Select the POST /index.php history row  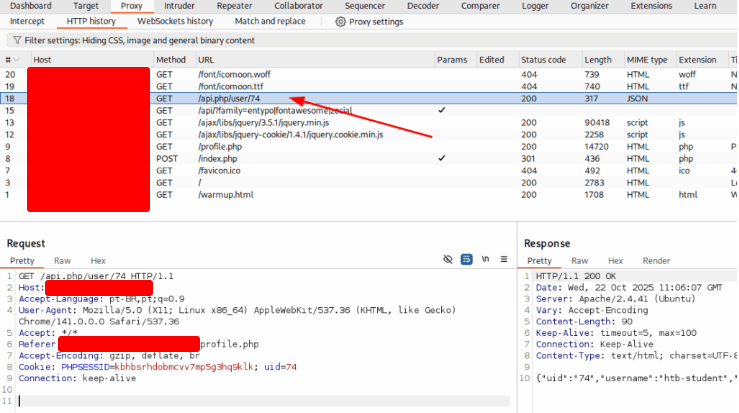click(x=218, y=158)
